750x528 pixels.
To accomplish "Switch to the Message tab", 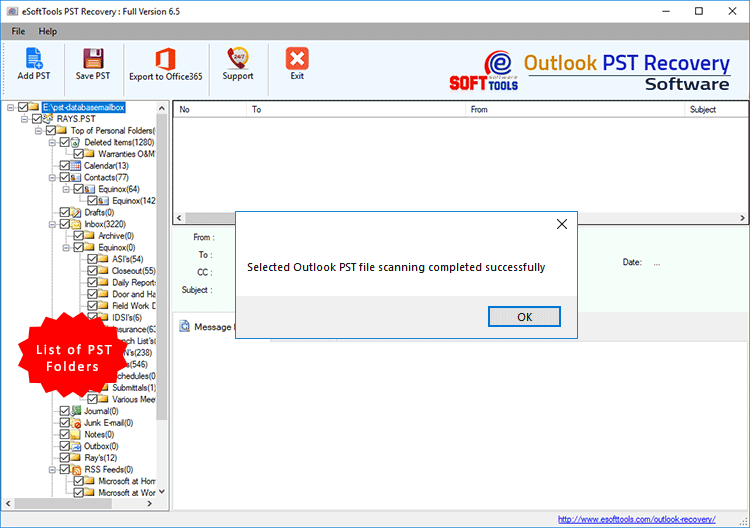I will (x=206, y=327).
